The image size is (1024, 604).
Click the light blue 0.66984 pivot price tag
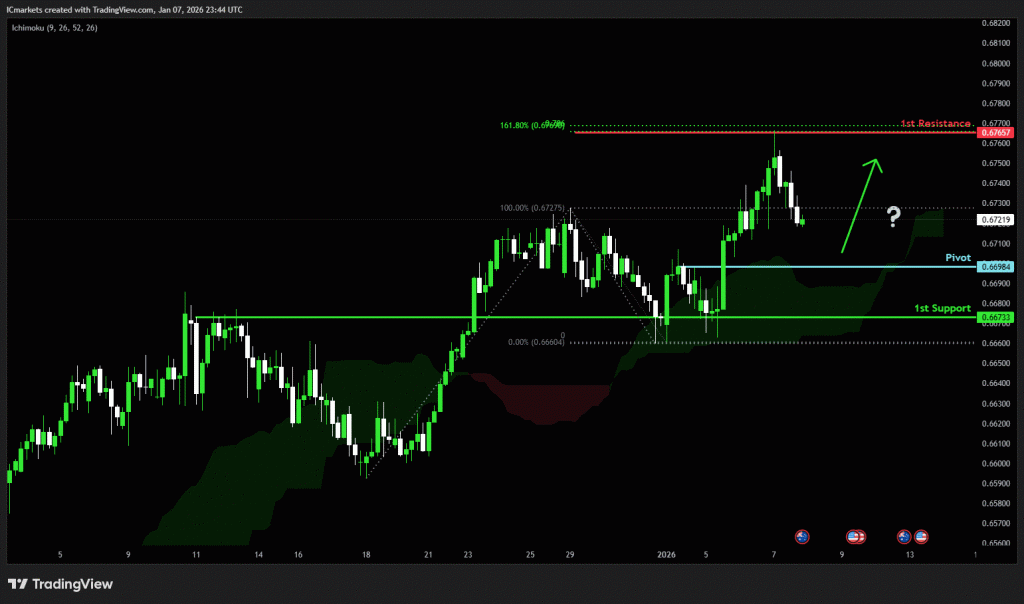coord(996,267)
